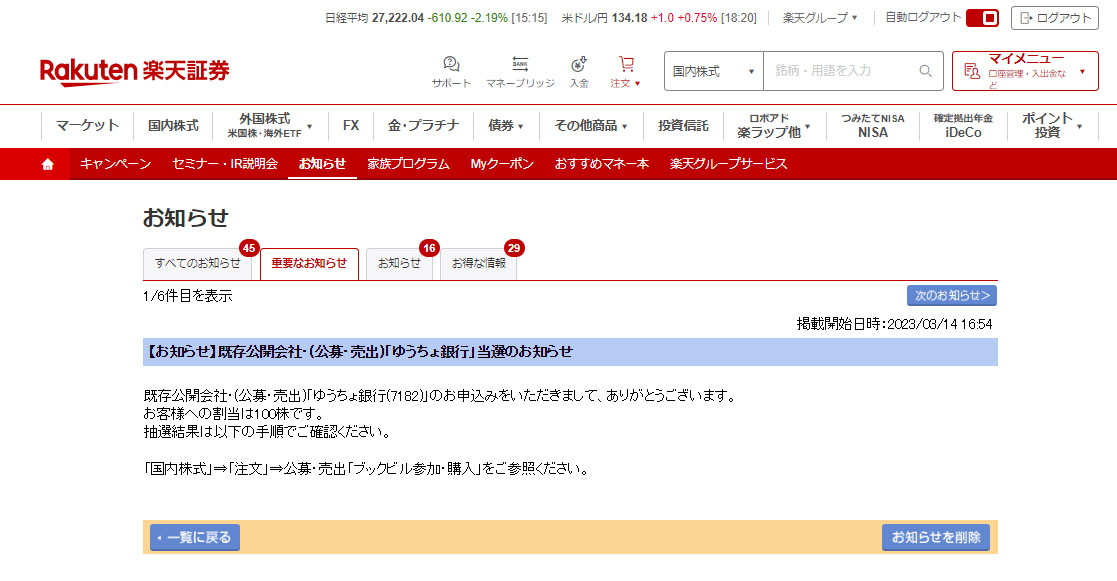Click the search magnifier icon
Viewport: 1117px width, 581px height.
pos(925,71)
